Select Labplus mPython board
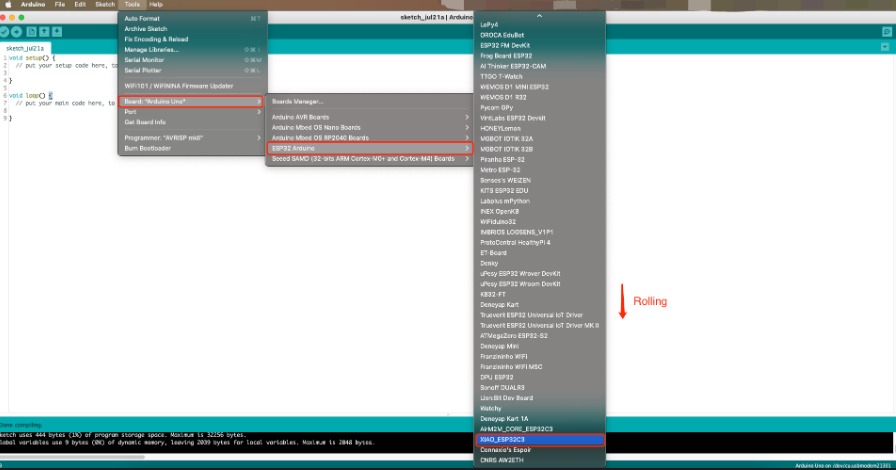Viewport: 896px width, 470px height. coord(539,201)
